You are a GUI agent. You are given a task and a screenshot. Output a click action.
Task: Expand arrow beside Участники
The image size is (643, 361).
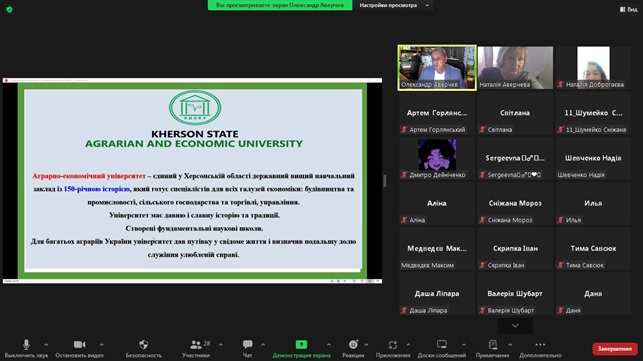point(221,345)
